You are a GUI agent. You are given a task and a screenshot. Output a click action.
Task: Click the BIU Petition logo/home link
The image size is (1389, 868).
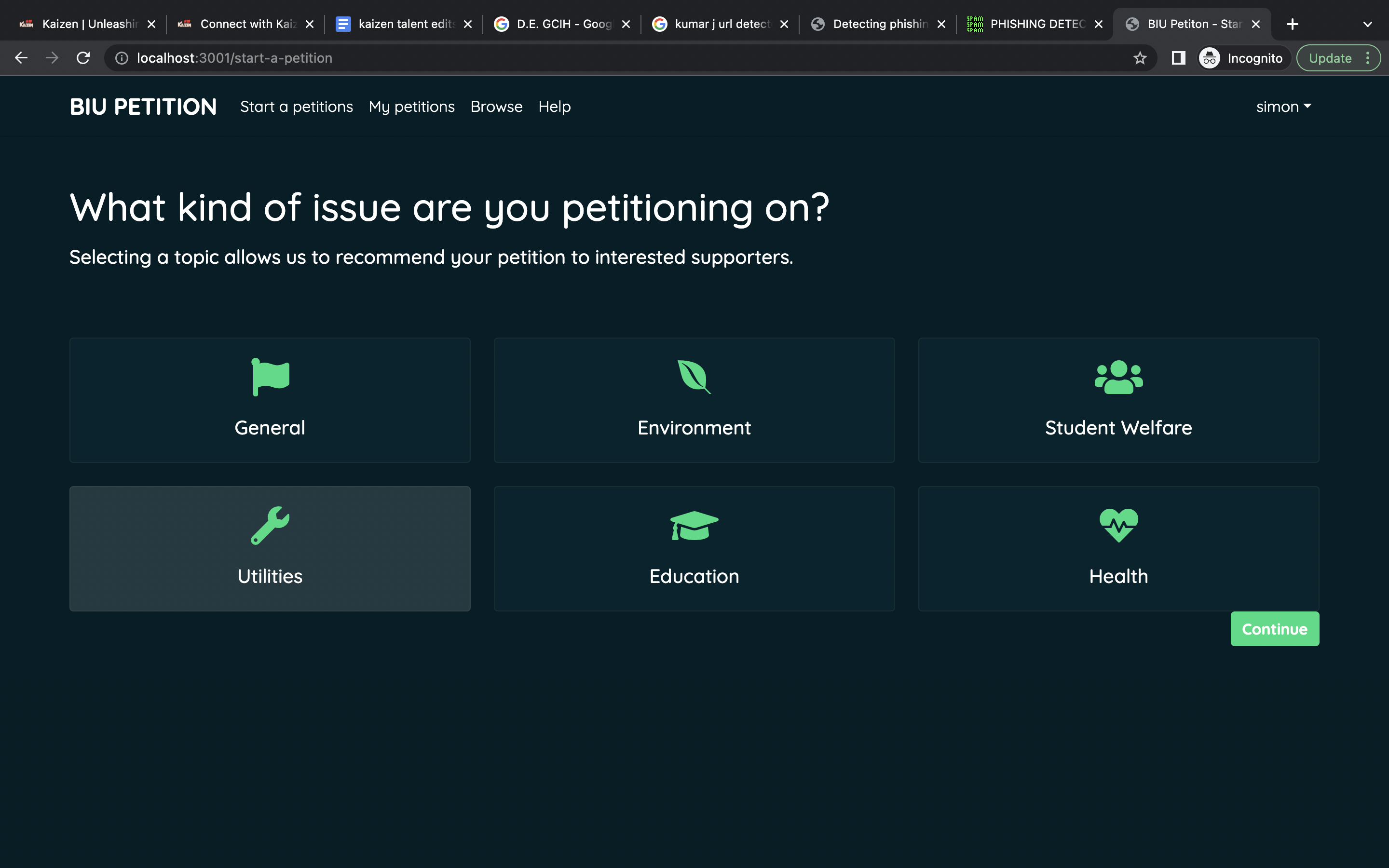[x=143, y=107]
